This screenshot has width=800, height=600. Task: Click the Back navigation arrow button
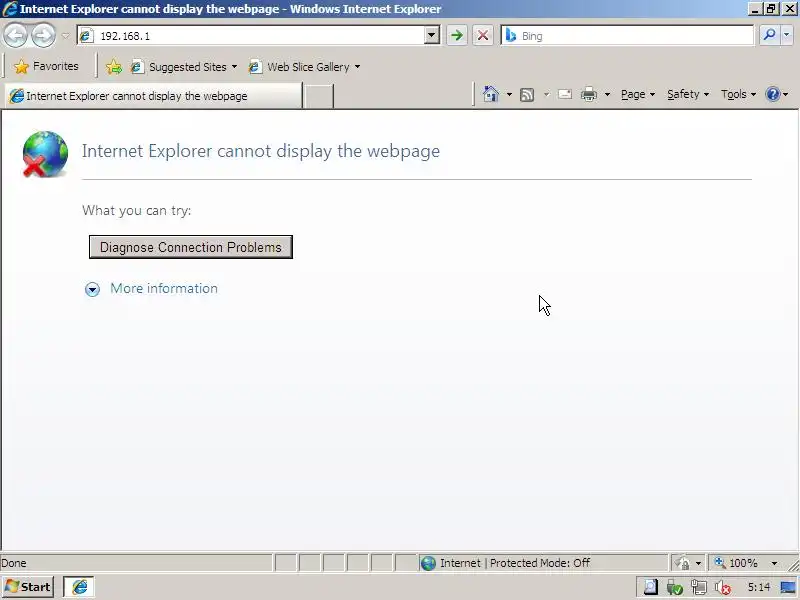(16, 36)
